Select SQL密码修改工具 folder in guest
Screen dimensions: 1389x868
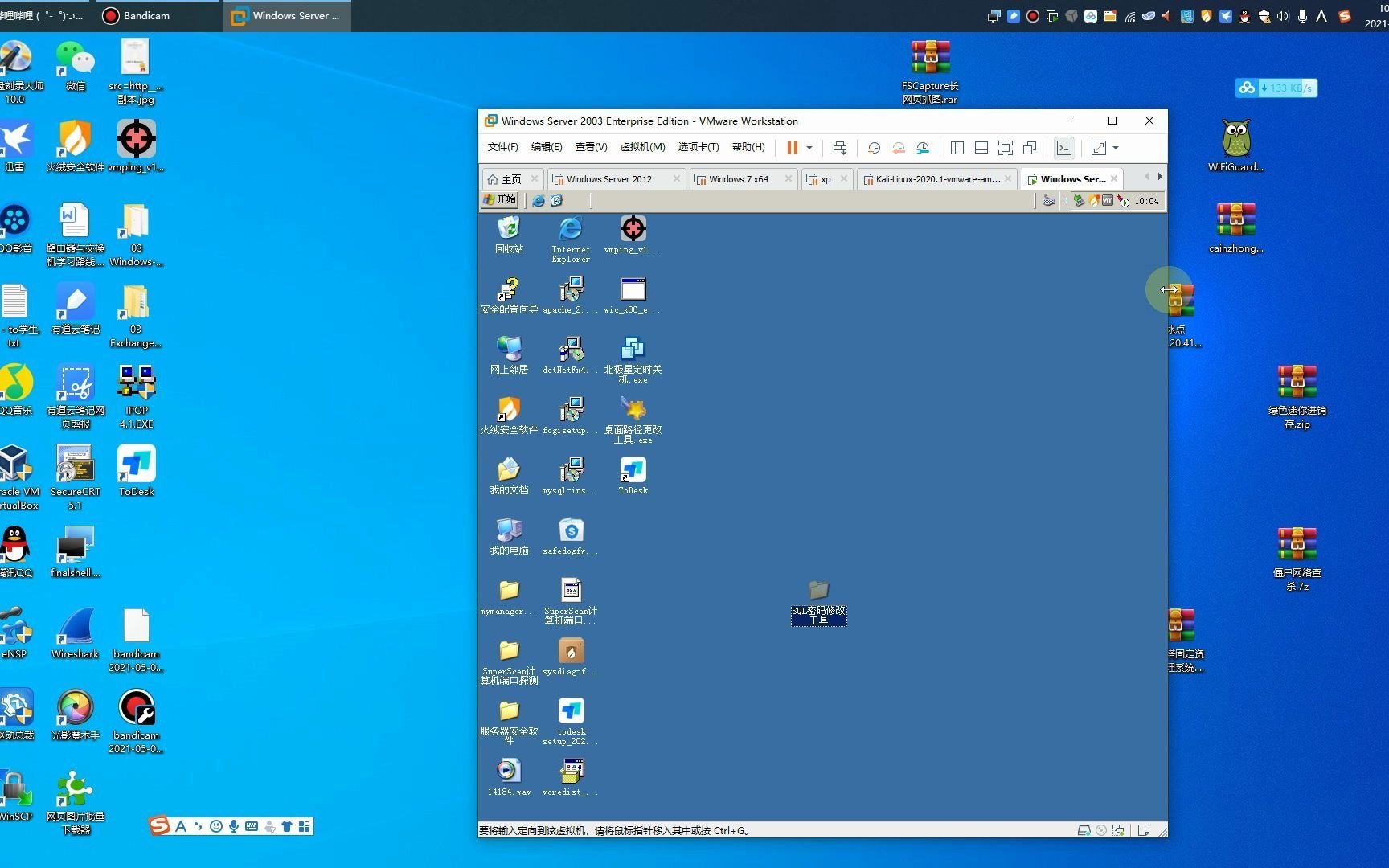(x=818, y=602)
